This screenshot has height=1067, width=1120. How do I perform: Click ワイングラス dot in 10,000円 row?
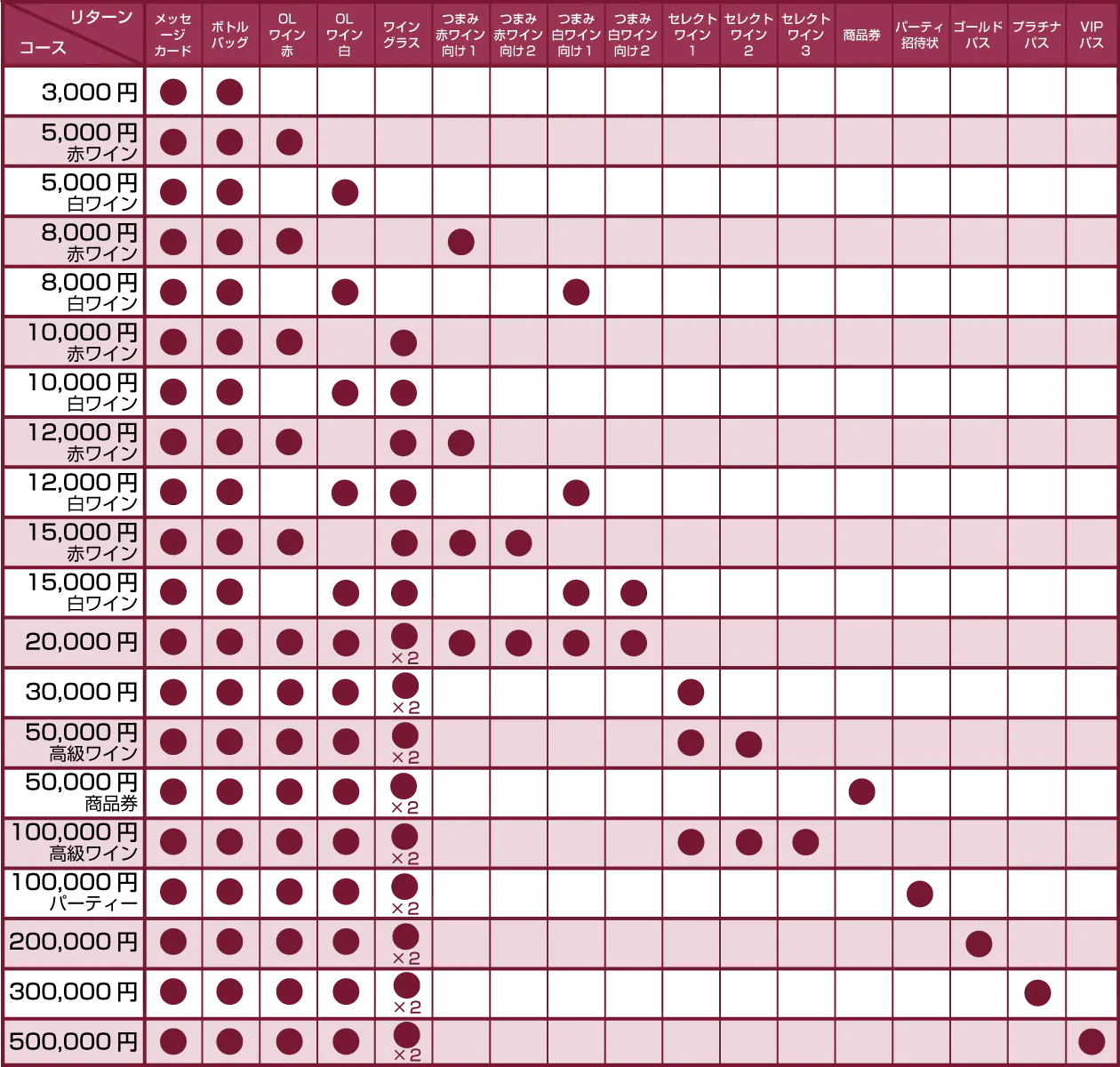click(404, 342)
